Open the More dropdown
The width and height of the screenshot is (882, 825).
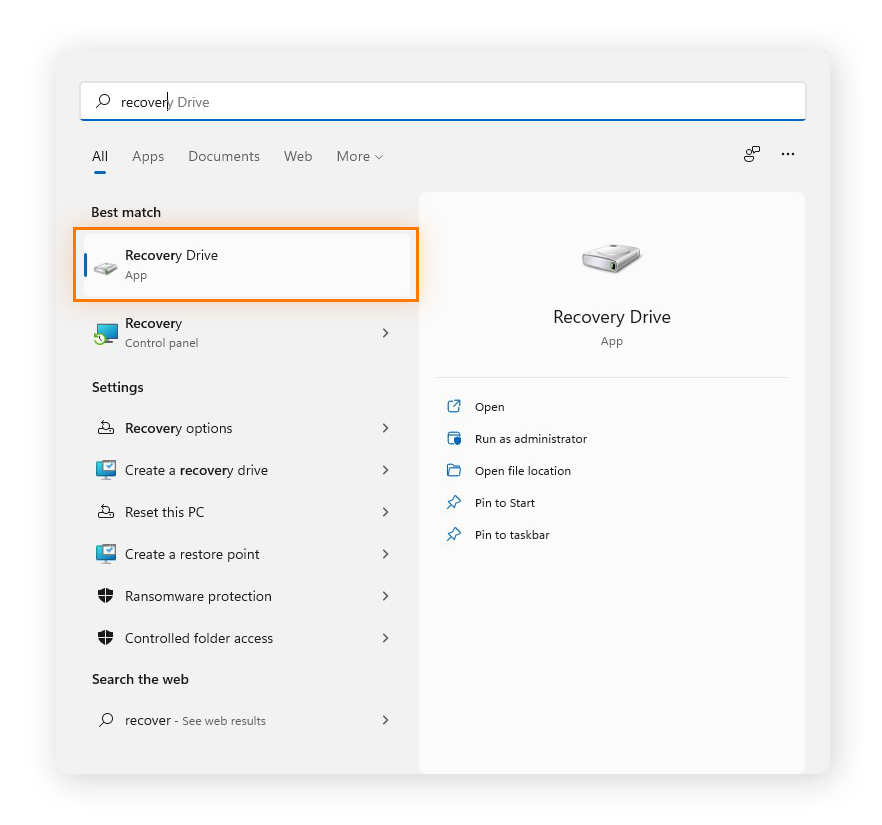[359, 156]
